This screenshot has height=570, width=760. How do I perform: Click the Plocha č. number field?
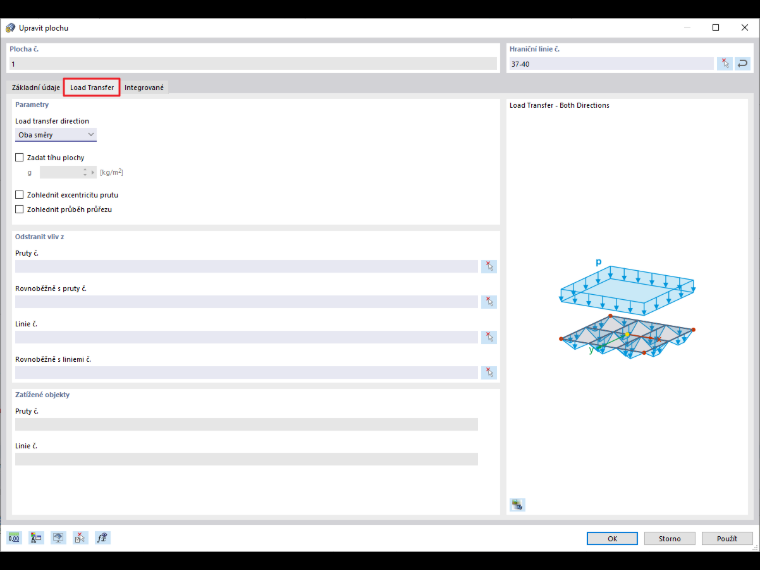(253, 63)
